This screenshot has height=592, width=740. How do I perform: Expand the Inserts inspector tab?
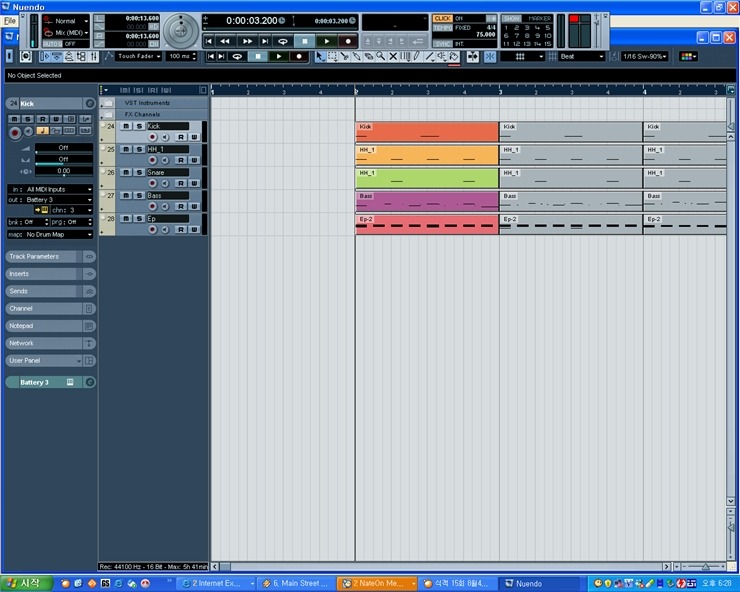(45, 273)
